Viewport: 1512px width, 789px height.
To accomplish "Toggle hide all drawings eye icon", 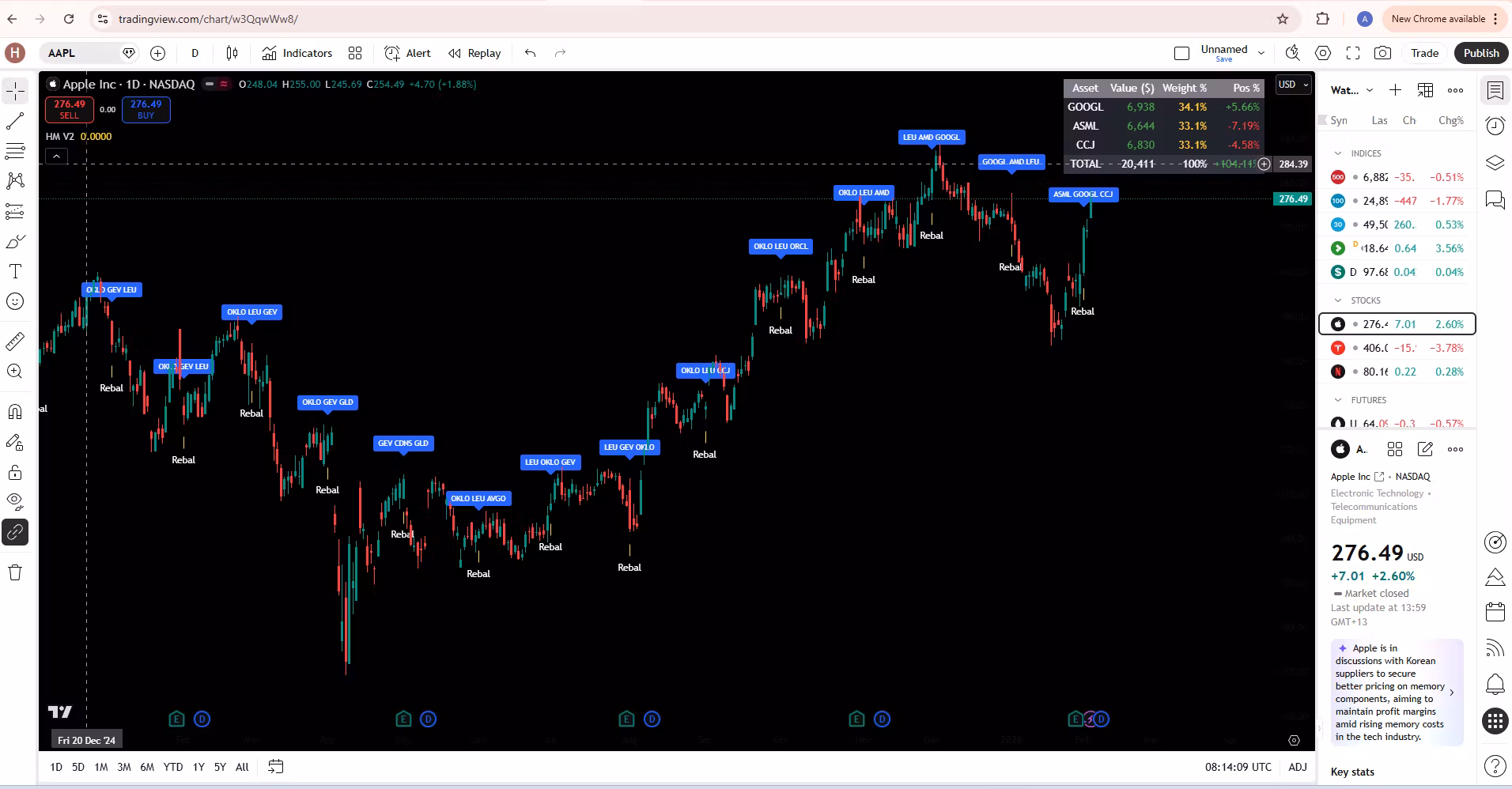I will click(x=15, y=501).
